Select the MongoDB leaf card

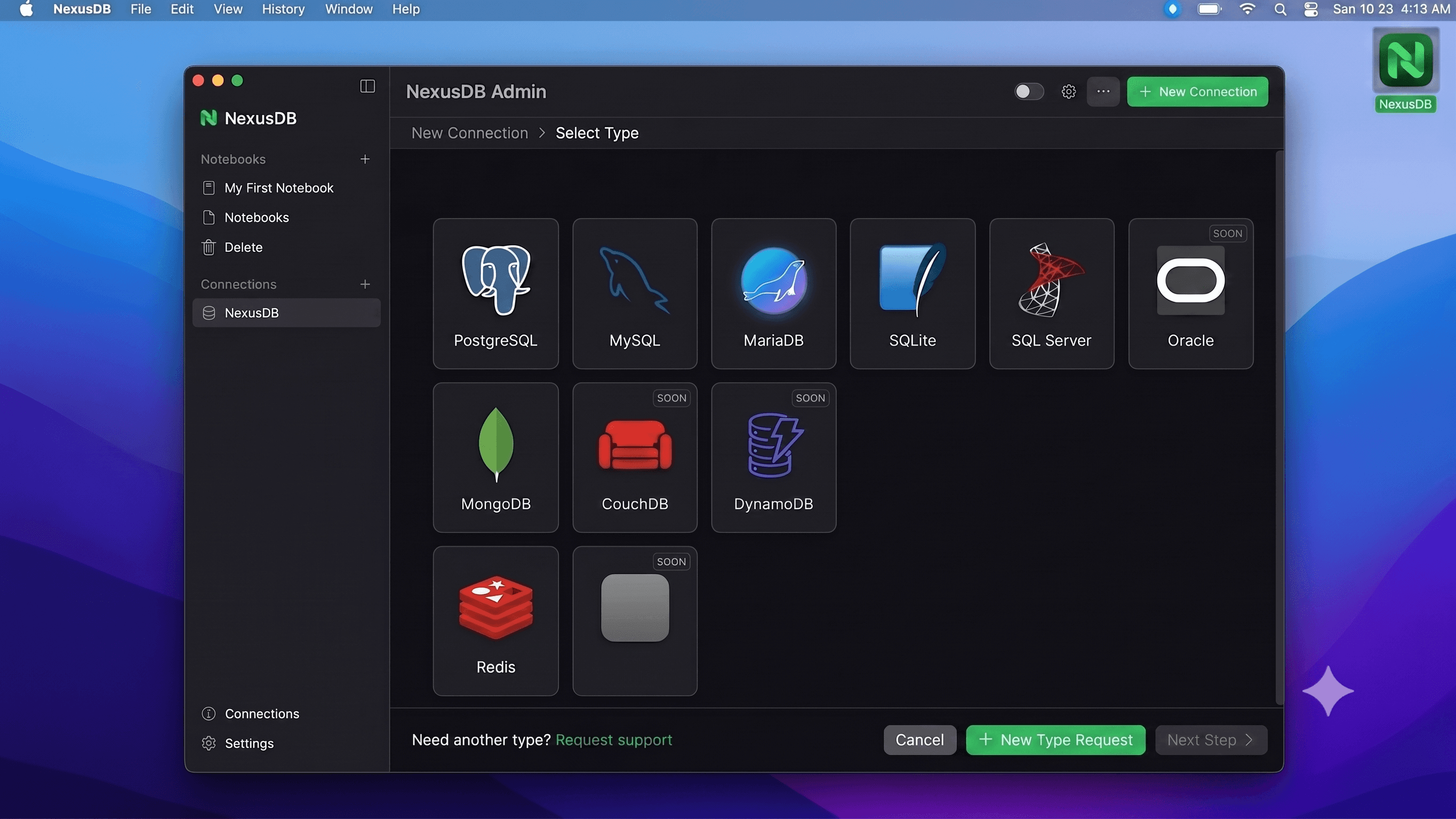coord(495,457)
